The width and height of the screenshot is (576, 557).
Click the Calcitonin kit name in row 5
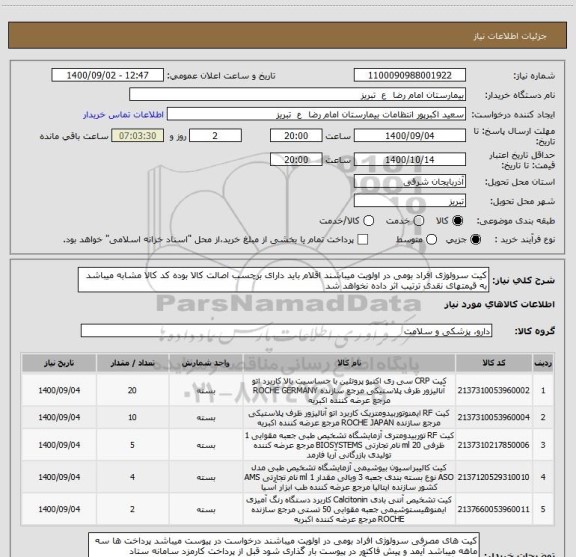coord(349,509)
